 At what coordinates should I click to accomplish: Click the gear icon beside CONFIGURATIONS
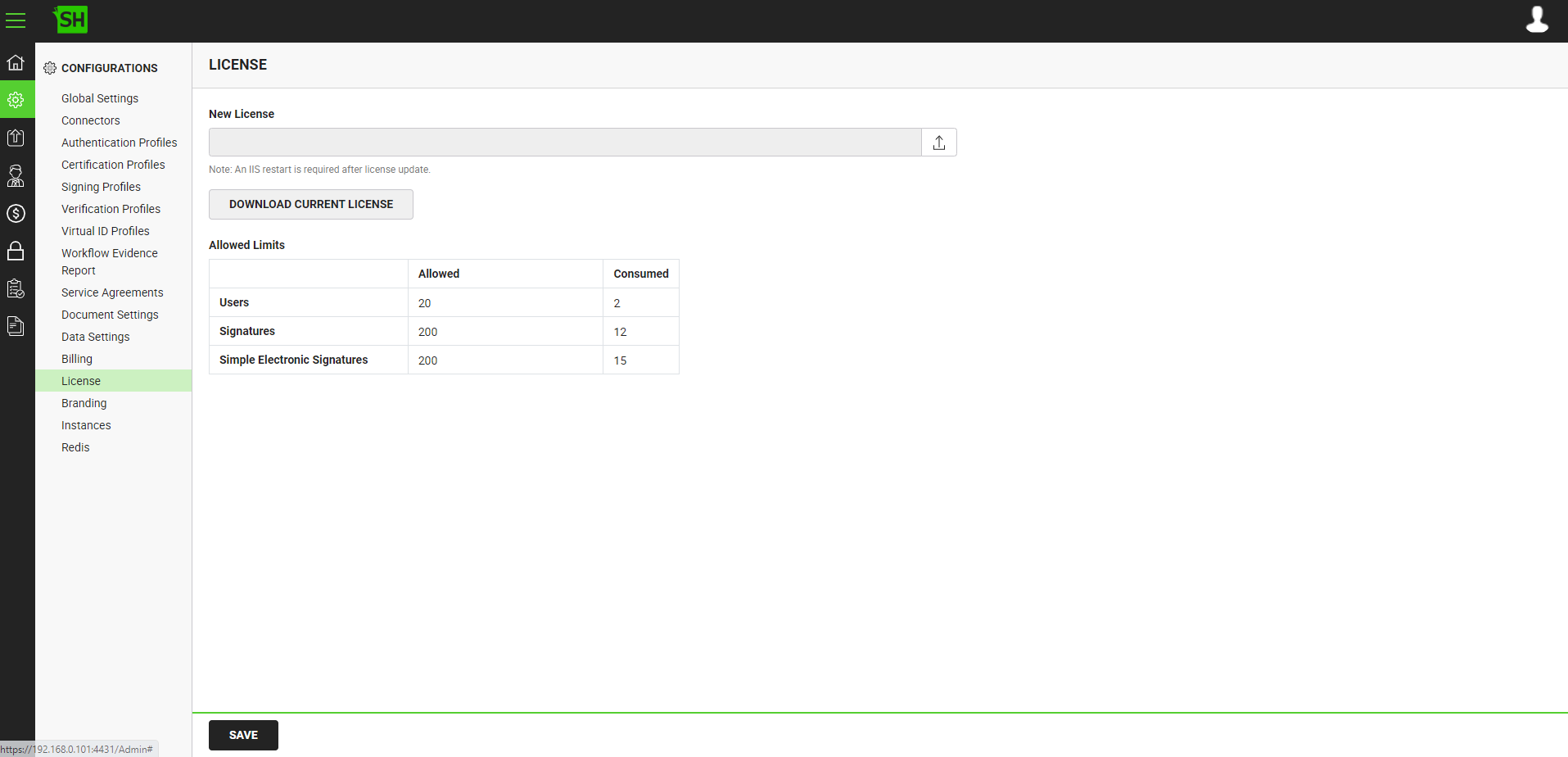click(50, 68)
